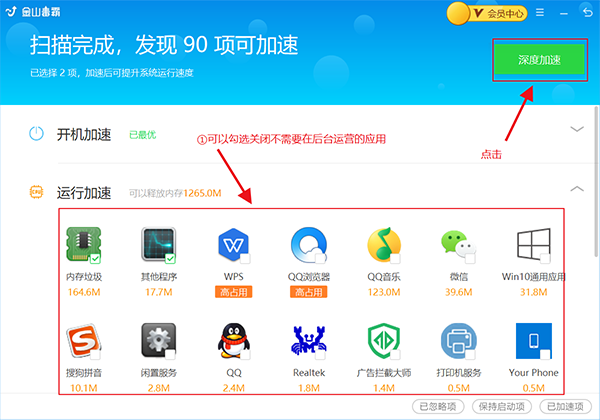Viewport: 600px width, 420px height.
Task: Click the gold coin icon
Action: tap(458, 13)
